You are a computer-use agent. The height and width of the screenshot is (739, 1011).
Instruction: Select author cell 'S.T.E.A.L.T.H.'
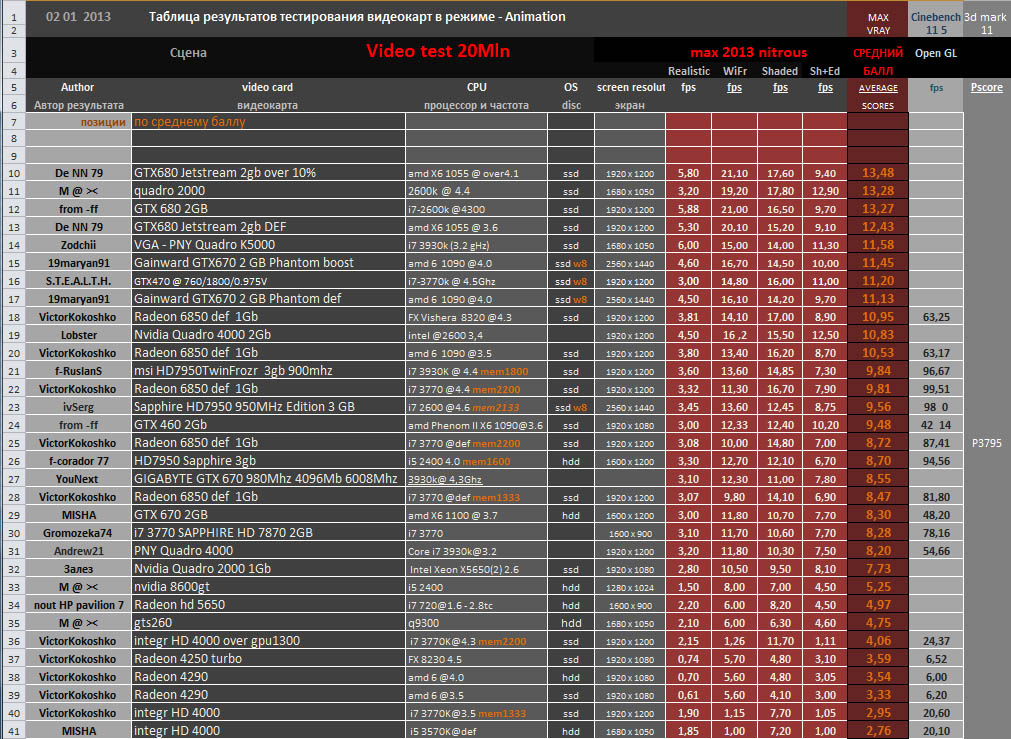pyautogui.click(x=79, y=281)
